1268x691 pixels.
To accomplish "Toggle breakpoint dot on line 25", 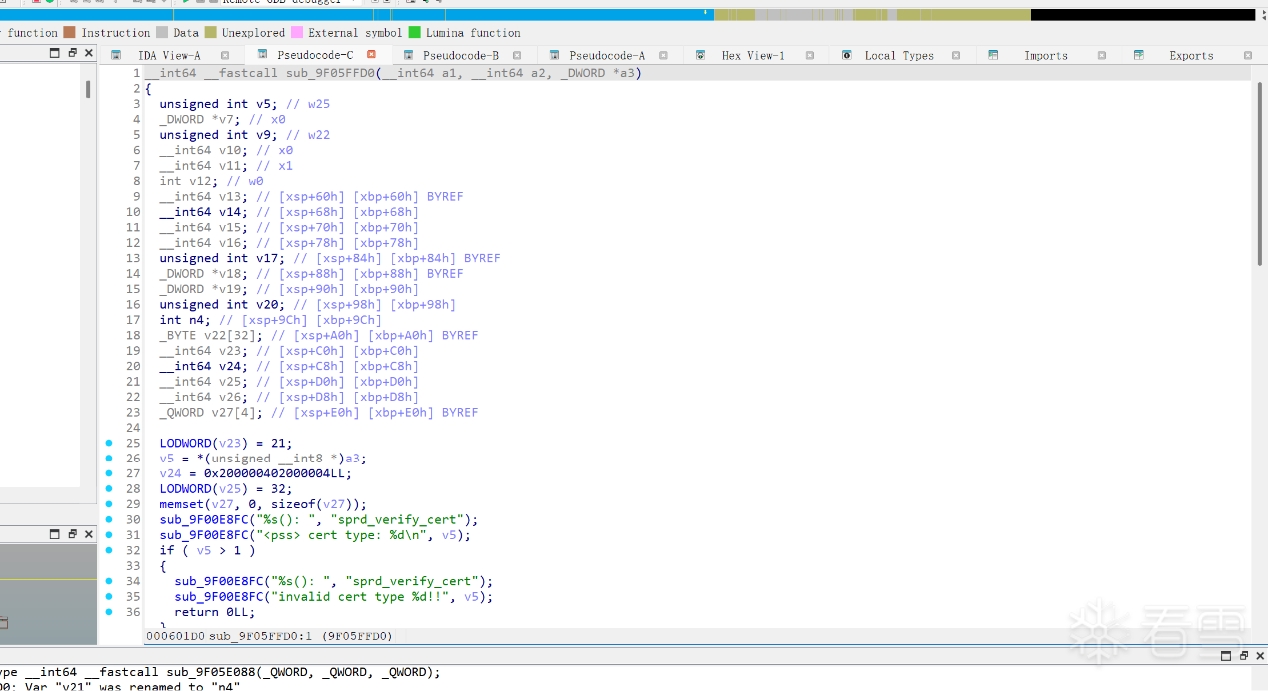I will click(x=108, y=443).
